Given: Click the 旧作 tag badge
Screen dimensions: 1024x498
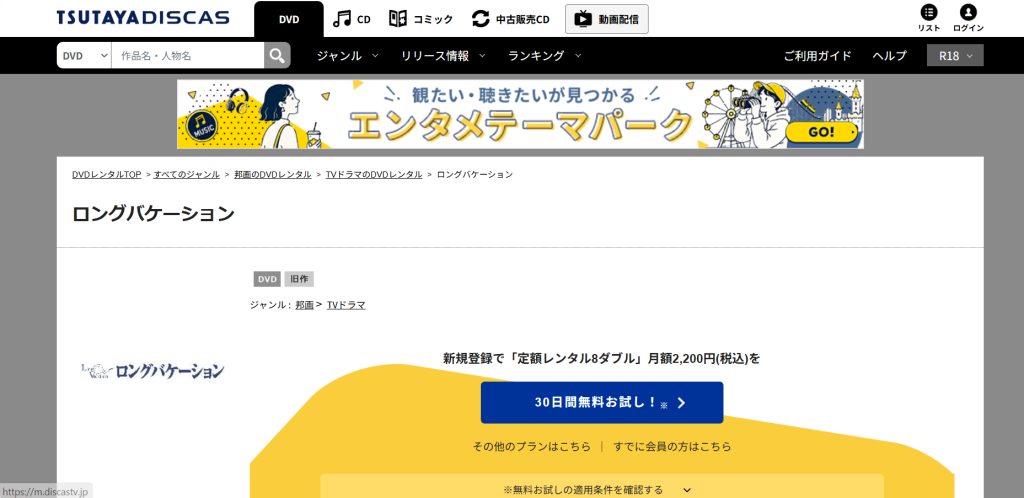Looking at the screenshot, I should point(299,279).
